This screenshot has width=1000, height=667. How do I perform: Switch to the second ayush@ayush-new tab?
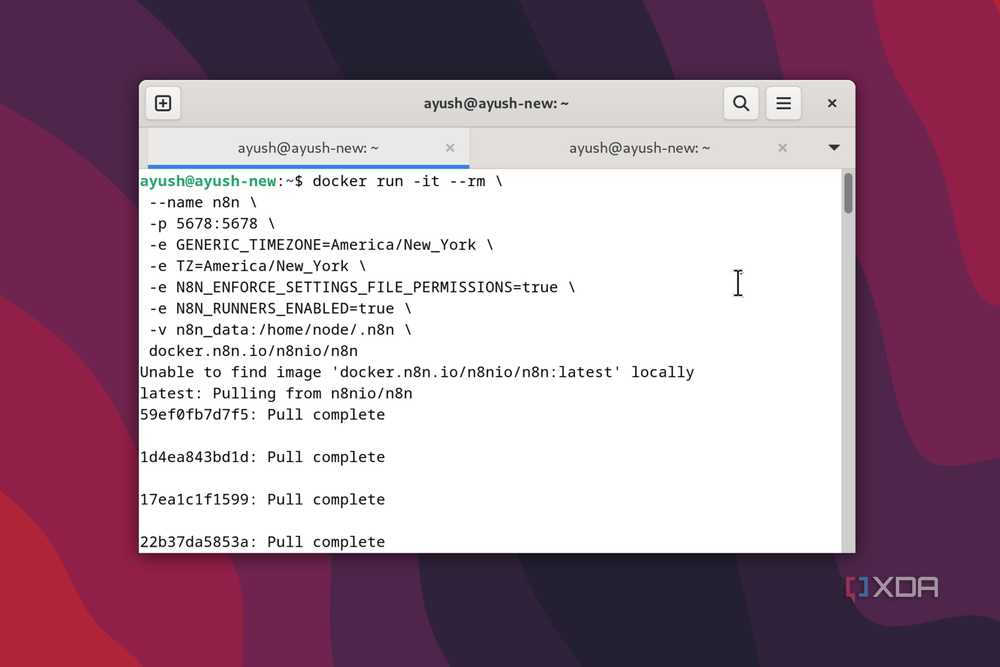(640, 148)
